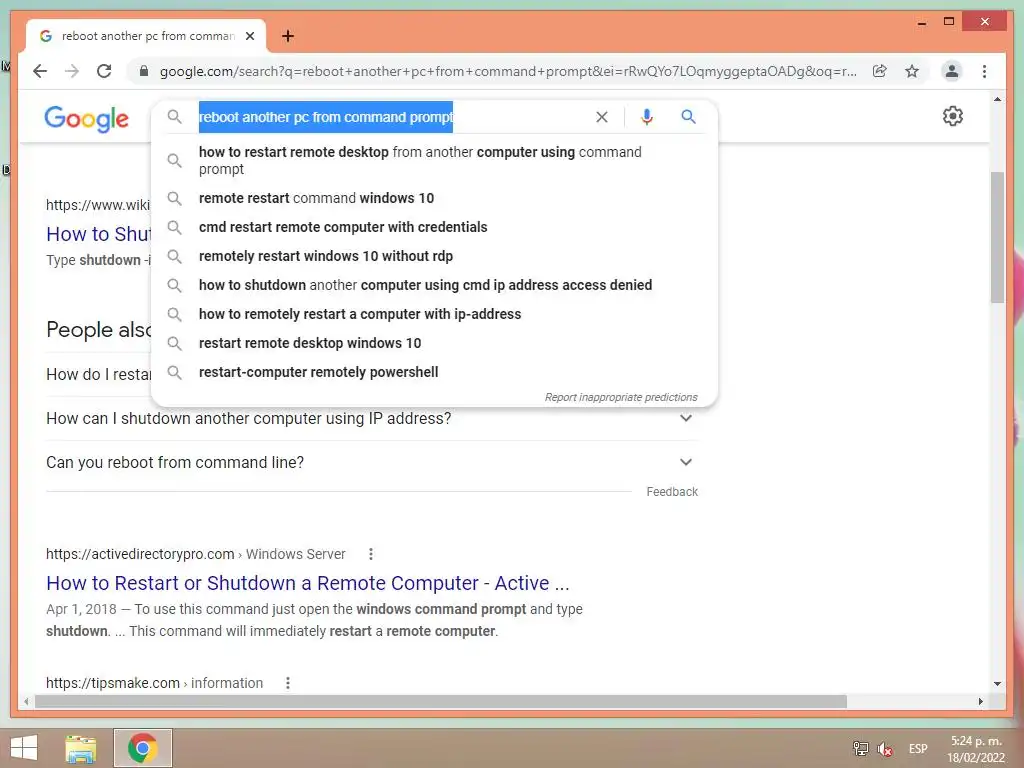Click the padlock site info icon
The width and height of the screenshot is (1024, 768).
coord(144,71)
